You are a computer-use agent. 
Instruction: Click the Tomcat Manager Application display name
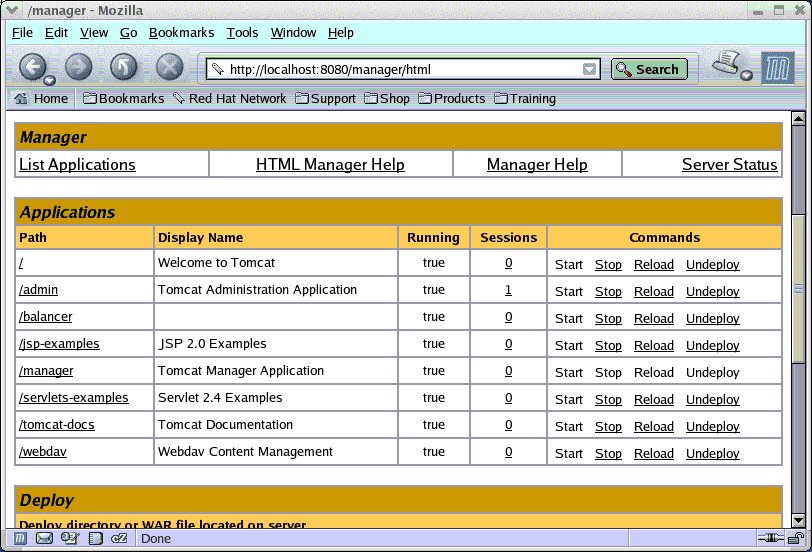[241, 371]
